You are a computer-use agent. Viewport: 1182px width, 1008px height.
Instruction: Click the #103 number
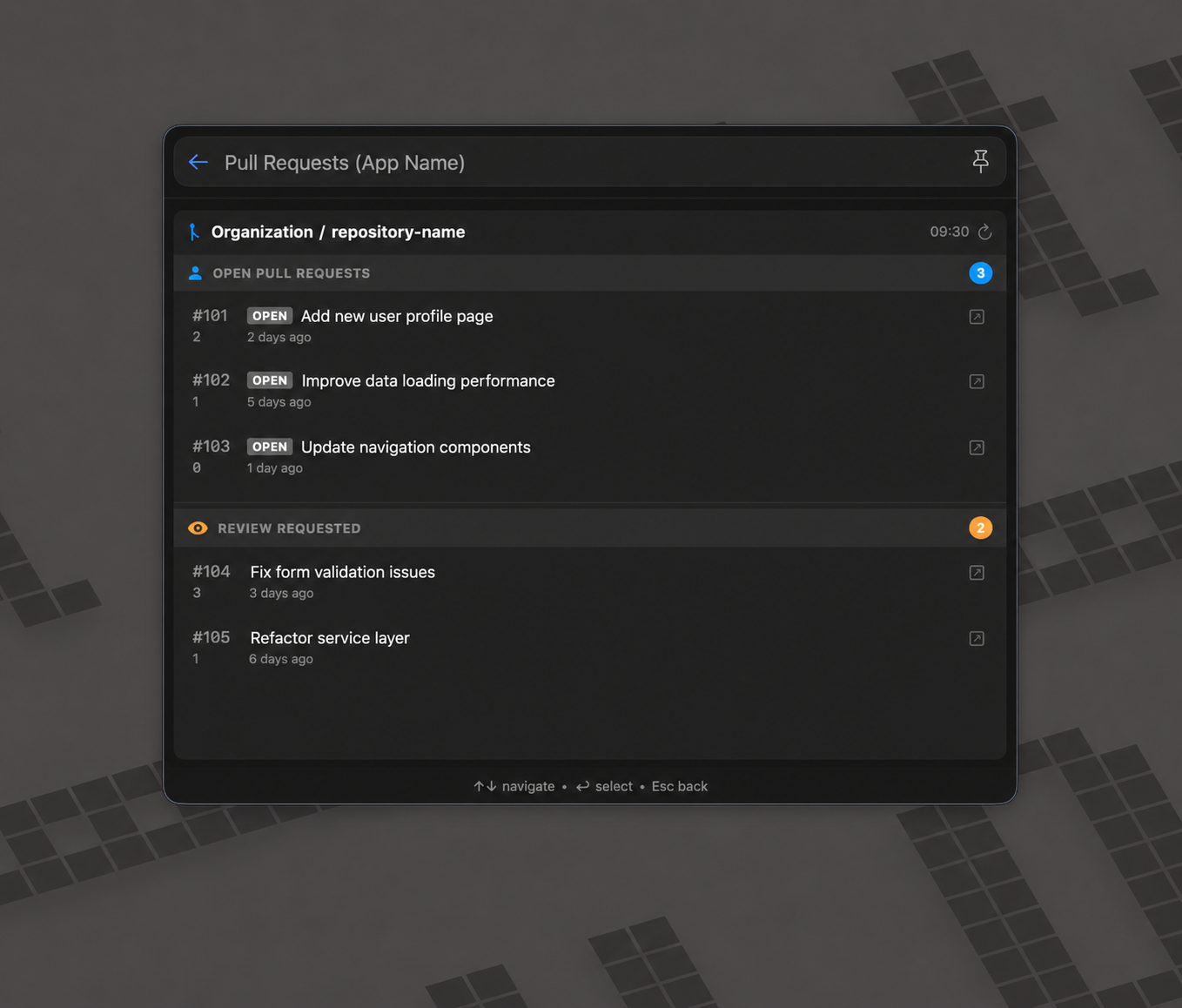211,446
